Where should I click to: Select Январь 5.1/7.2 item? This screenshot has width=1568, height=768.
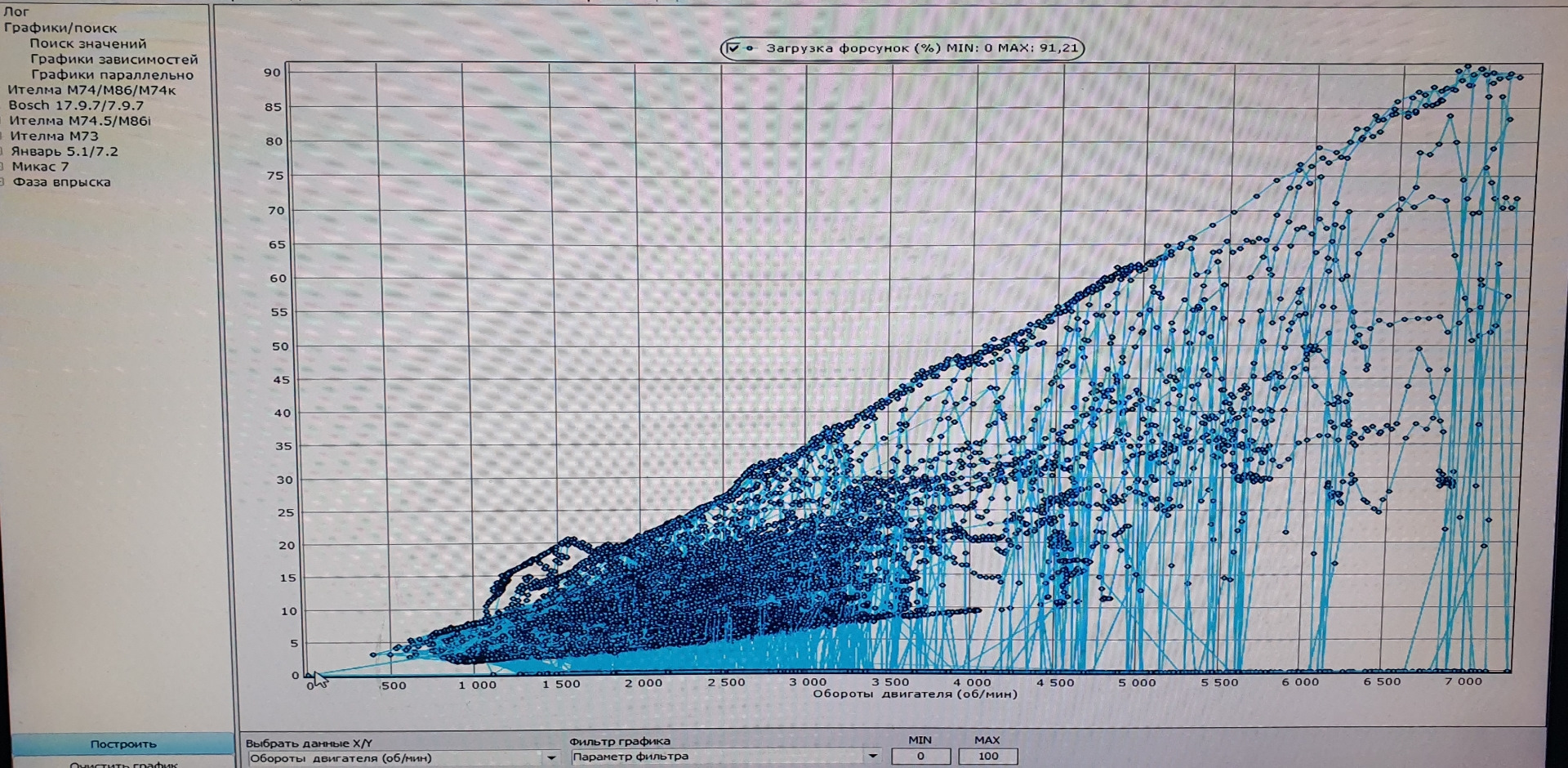click(x=65, y=151)
